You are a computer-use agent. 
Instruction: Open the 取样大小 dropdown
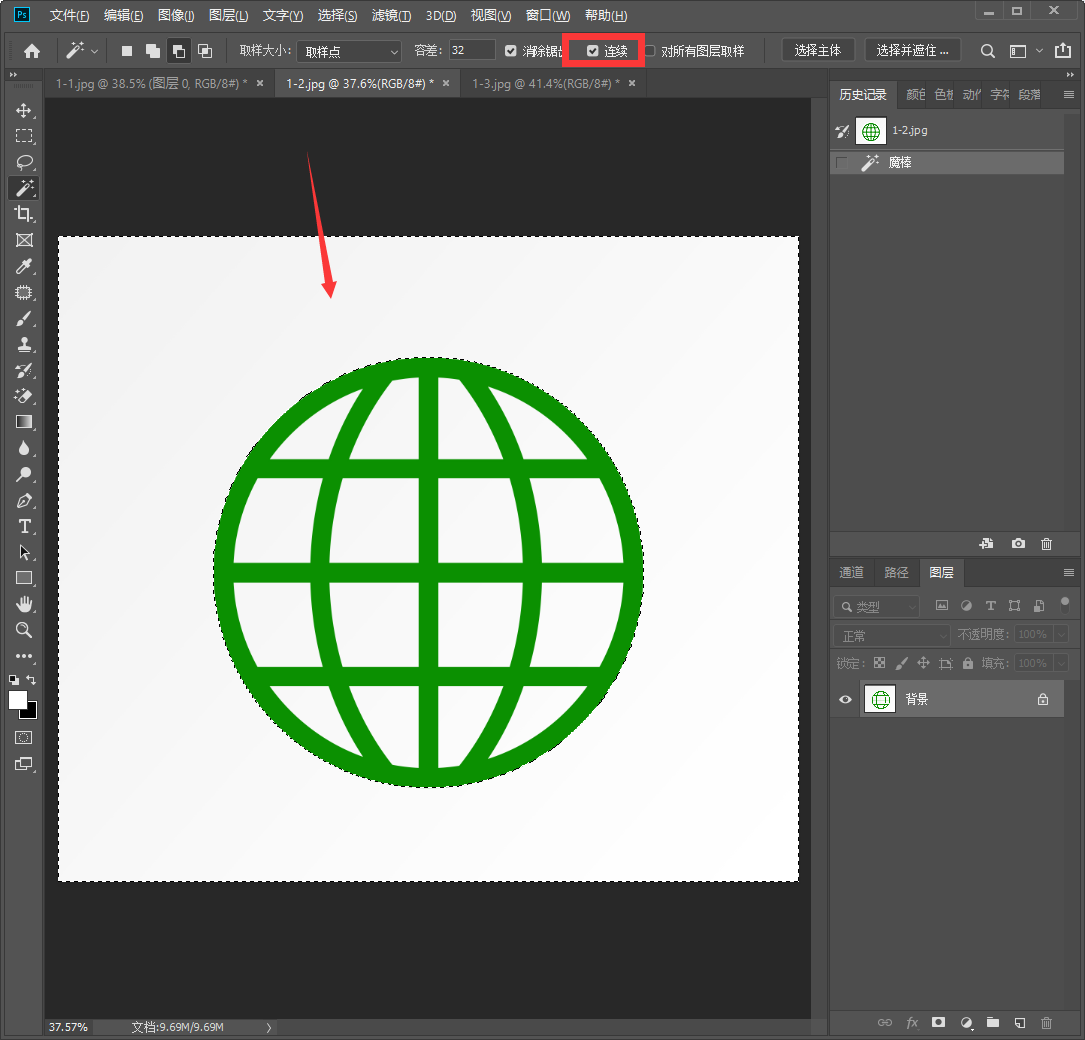pos(349,51)
